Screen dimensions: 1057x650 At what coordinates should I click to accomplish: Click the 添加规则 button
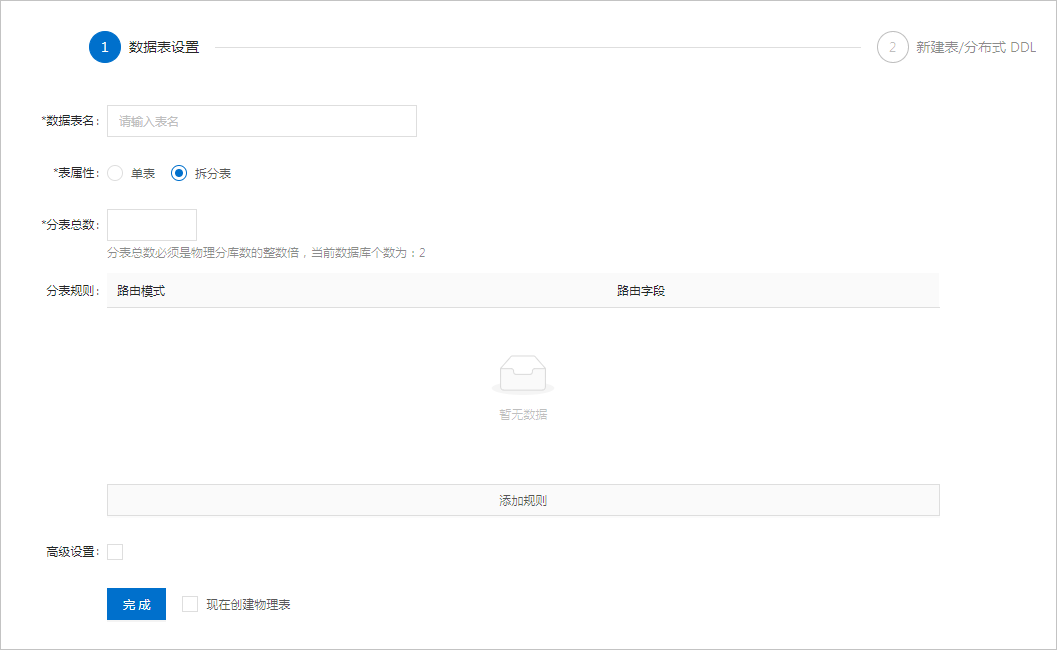point(523,500)
